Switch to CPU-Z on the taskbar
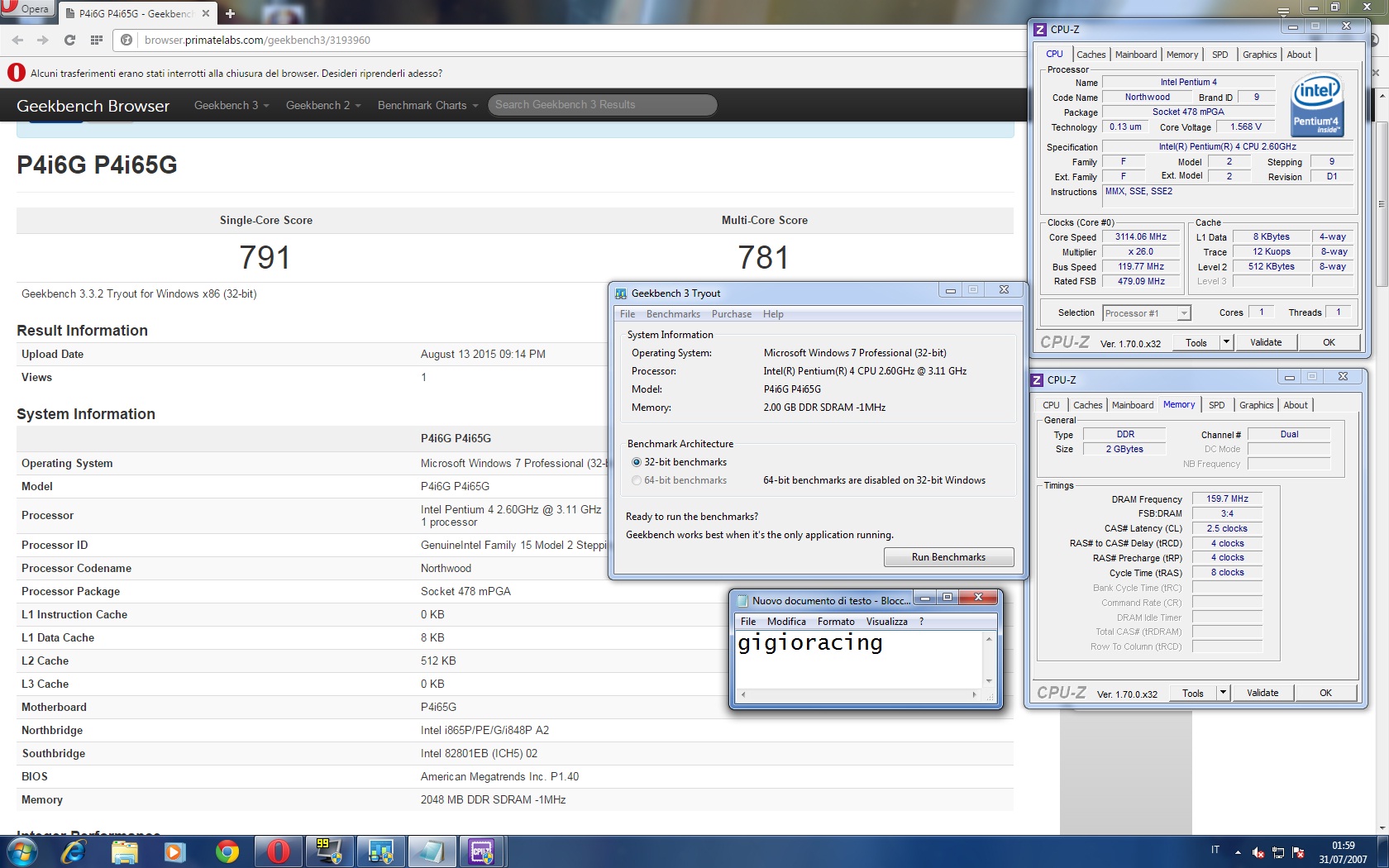The height and width of the screenshot is (868, 1389). [482, 851]
